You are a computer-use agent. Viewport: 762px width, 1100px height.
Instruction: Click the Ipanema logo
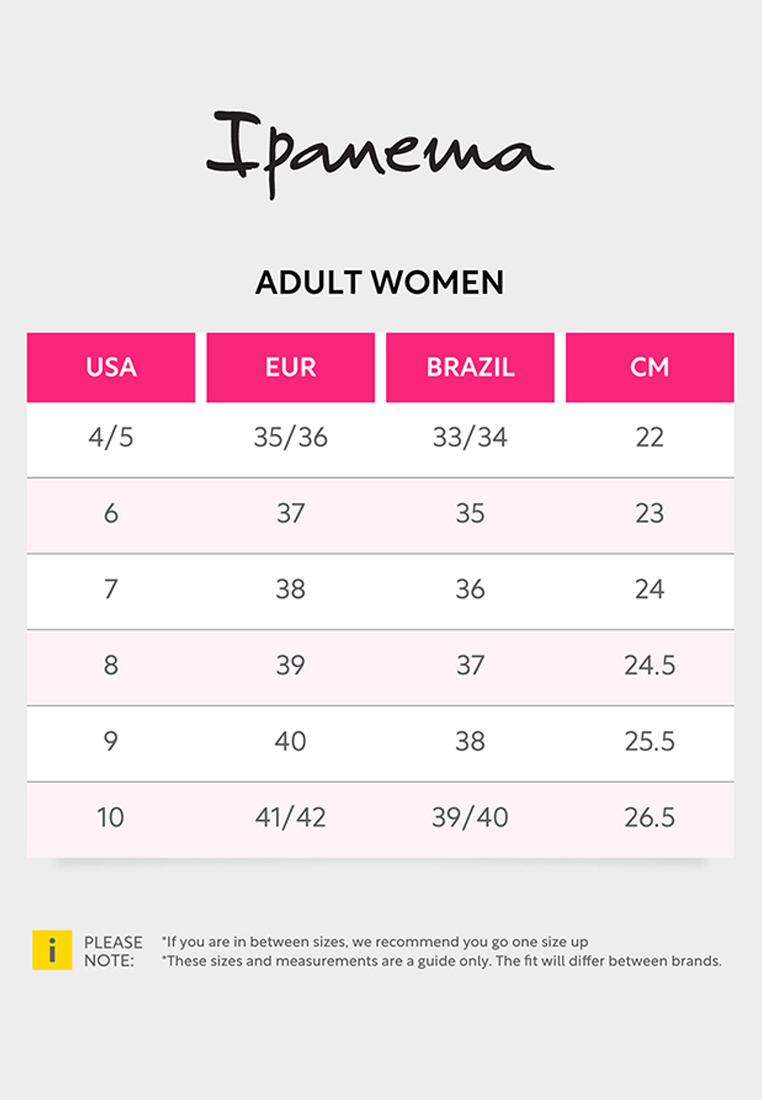[380, 154]
